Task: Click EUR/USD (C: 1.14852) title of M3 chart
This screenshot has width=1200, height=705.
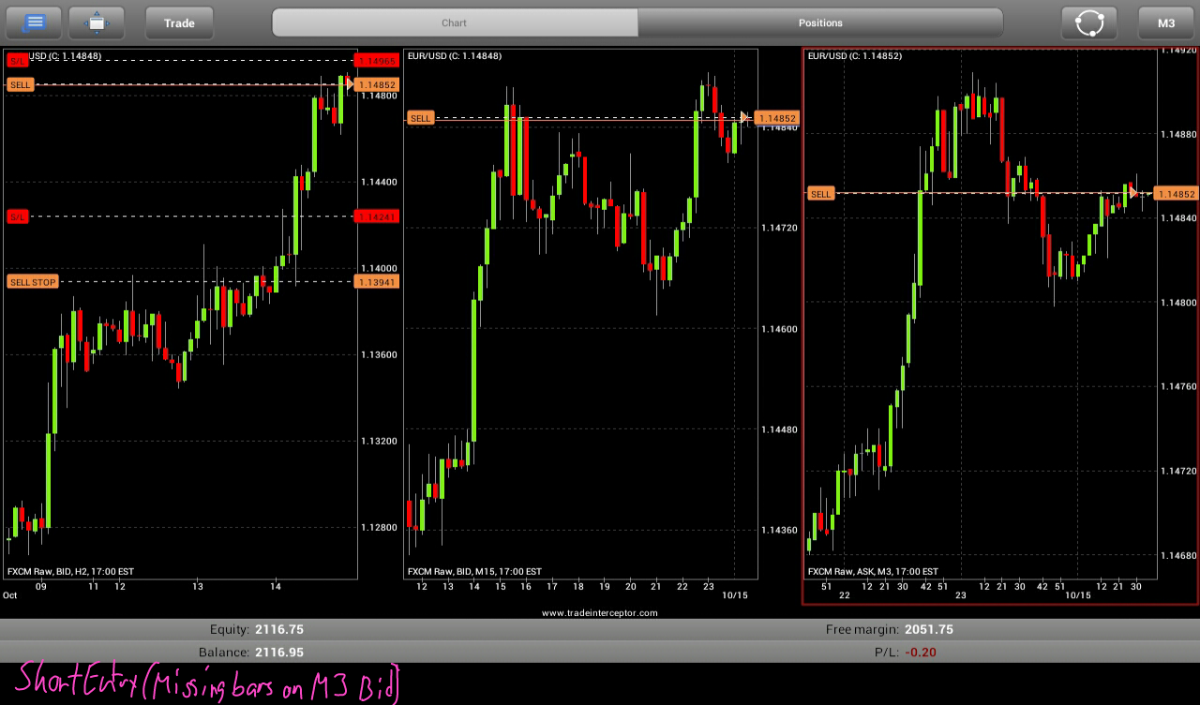Action: pyautogui.click(x=855, y=56)
